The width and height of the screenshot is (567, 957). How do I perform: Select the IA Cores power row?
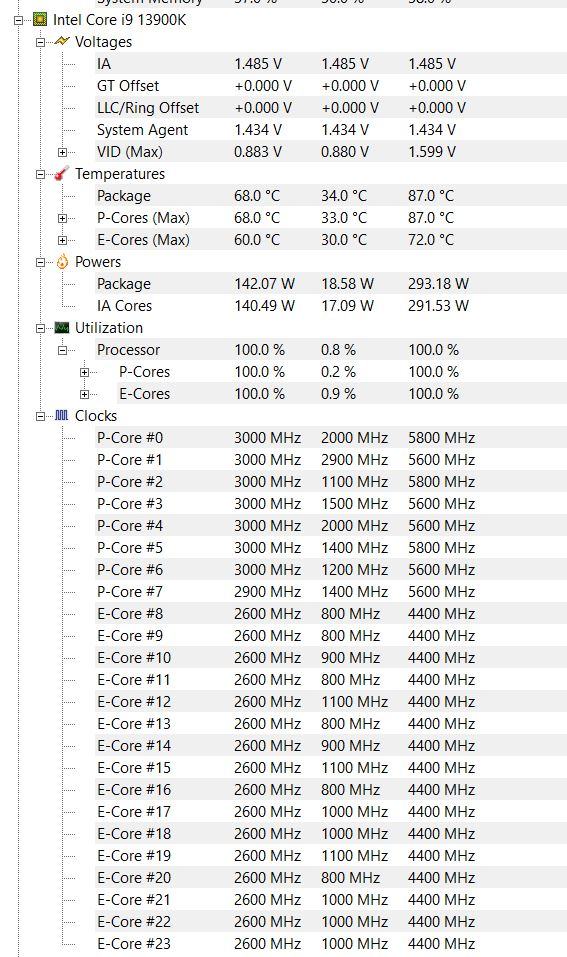click(331, 306)
